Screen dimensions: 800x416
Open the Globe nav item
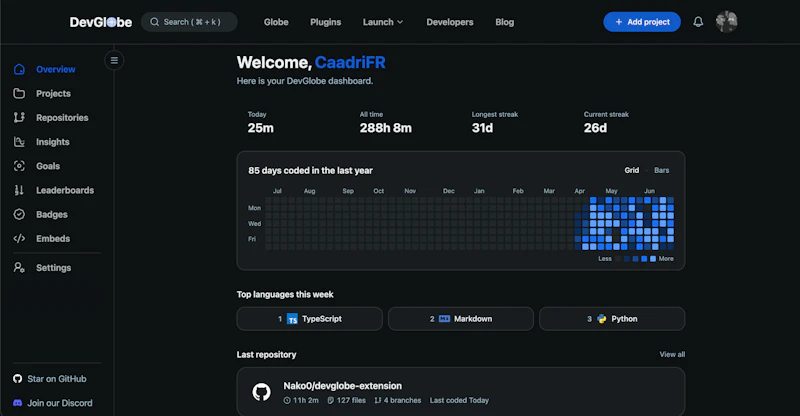(276, 22)
